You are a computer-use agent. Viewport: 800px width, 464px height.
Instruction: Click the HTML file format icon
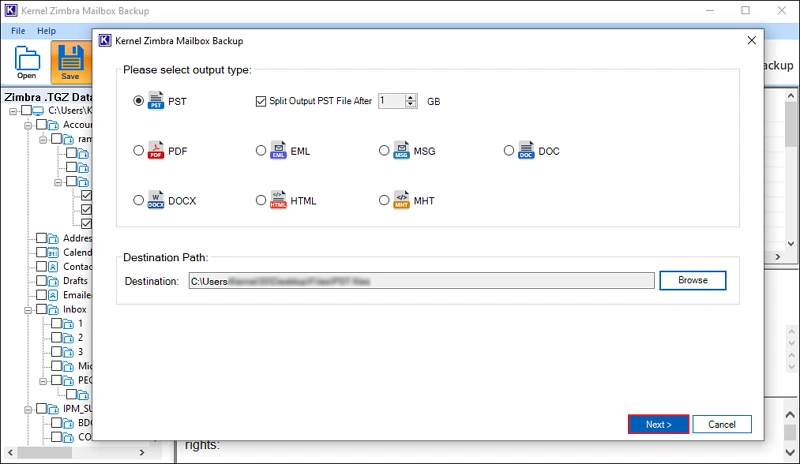pos(279,200)
